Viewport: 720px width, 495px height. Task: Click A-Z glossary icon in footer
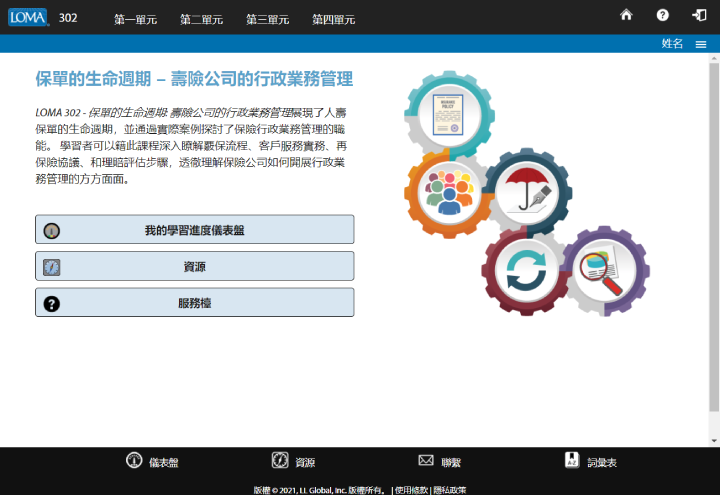pyautogui.click(x=572, y=460)
